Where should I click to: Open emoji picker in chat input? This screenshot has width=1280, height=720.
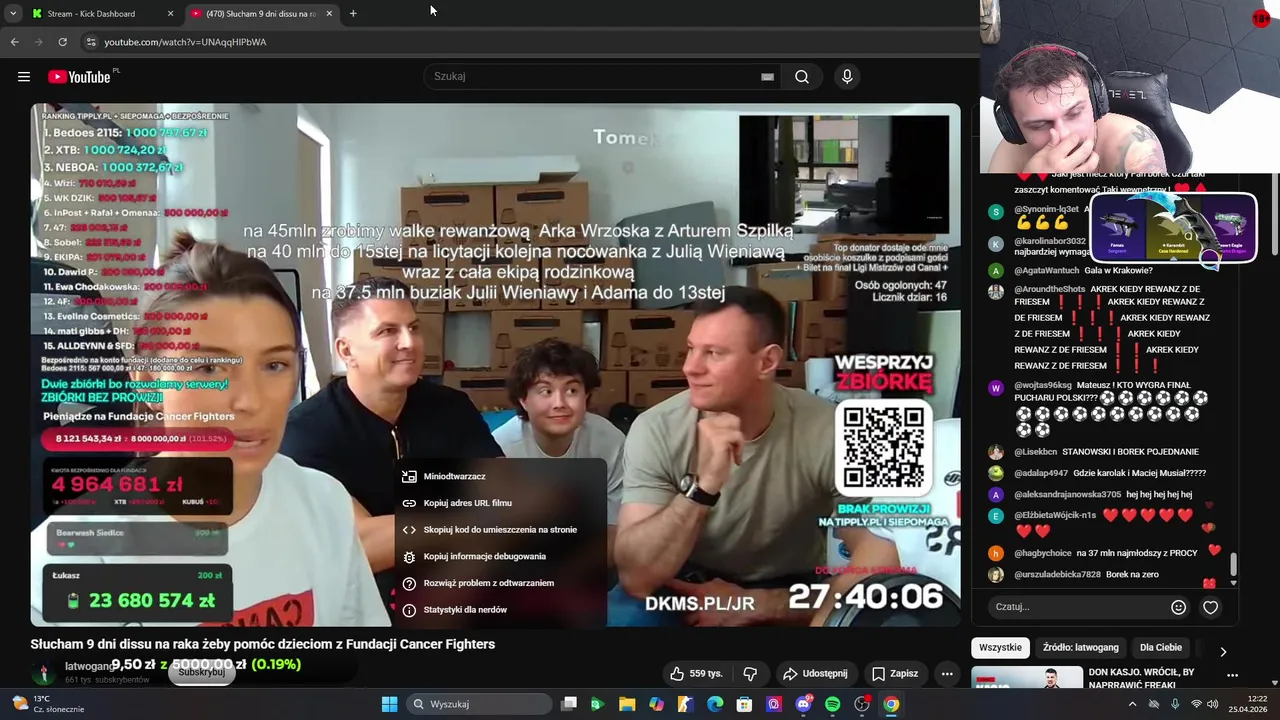click(x=1178, y=607)
